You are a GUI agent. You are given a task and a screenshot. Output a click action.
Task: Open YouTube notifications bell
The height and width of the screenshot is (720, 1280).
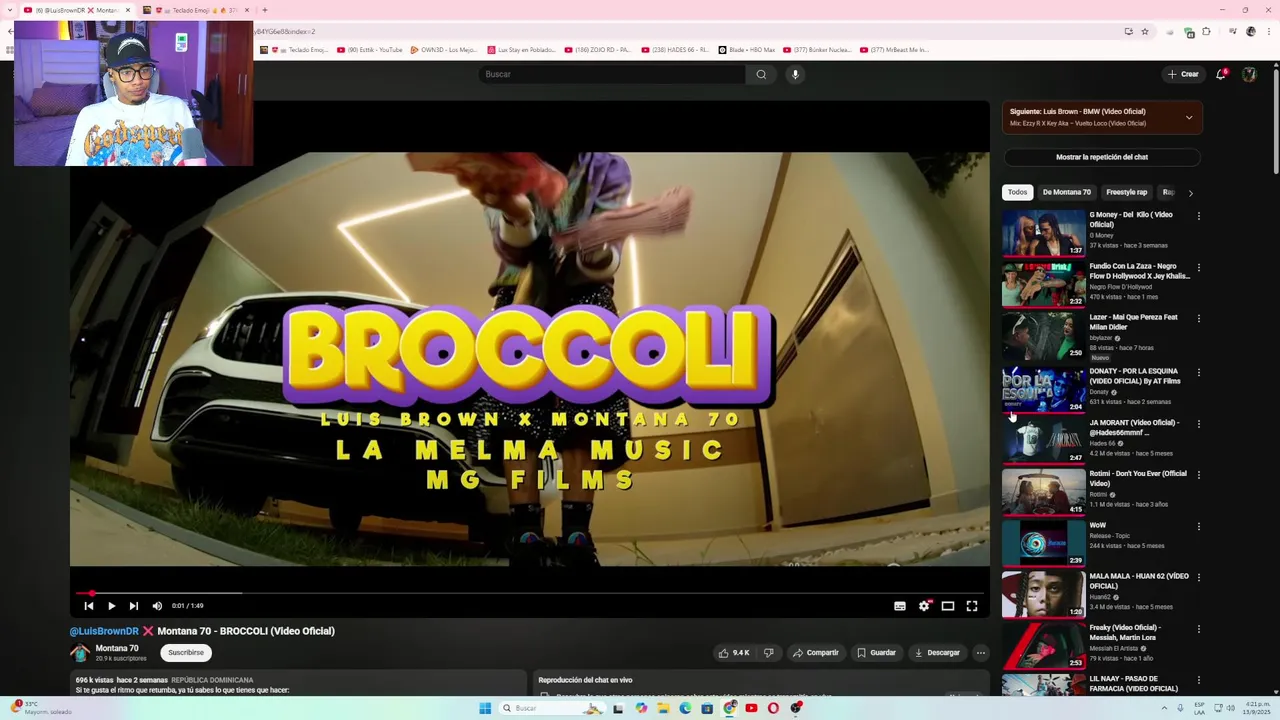coord(1221,74)
